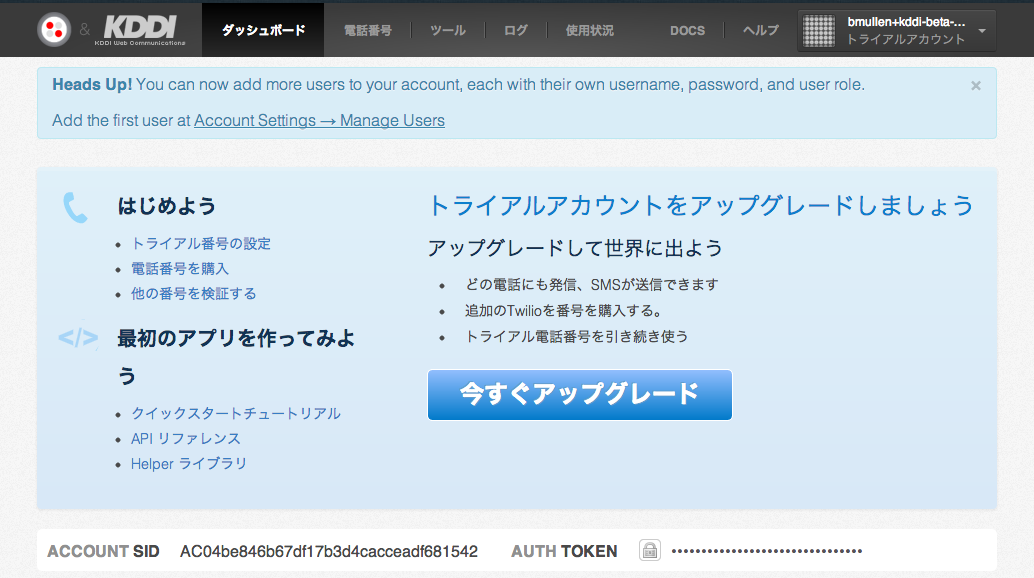Open 電話番号を購入 link
The width and height of the screenshot is (1034, 578).
pos(179,269)
